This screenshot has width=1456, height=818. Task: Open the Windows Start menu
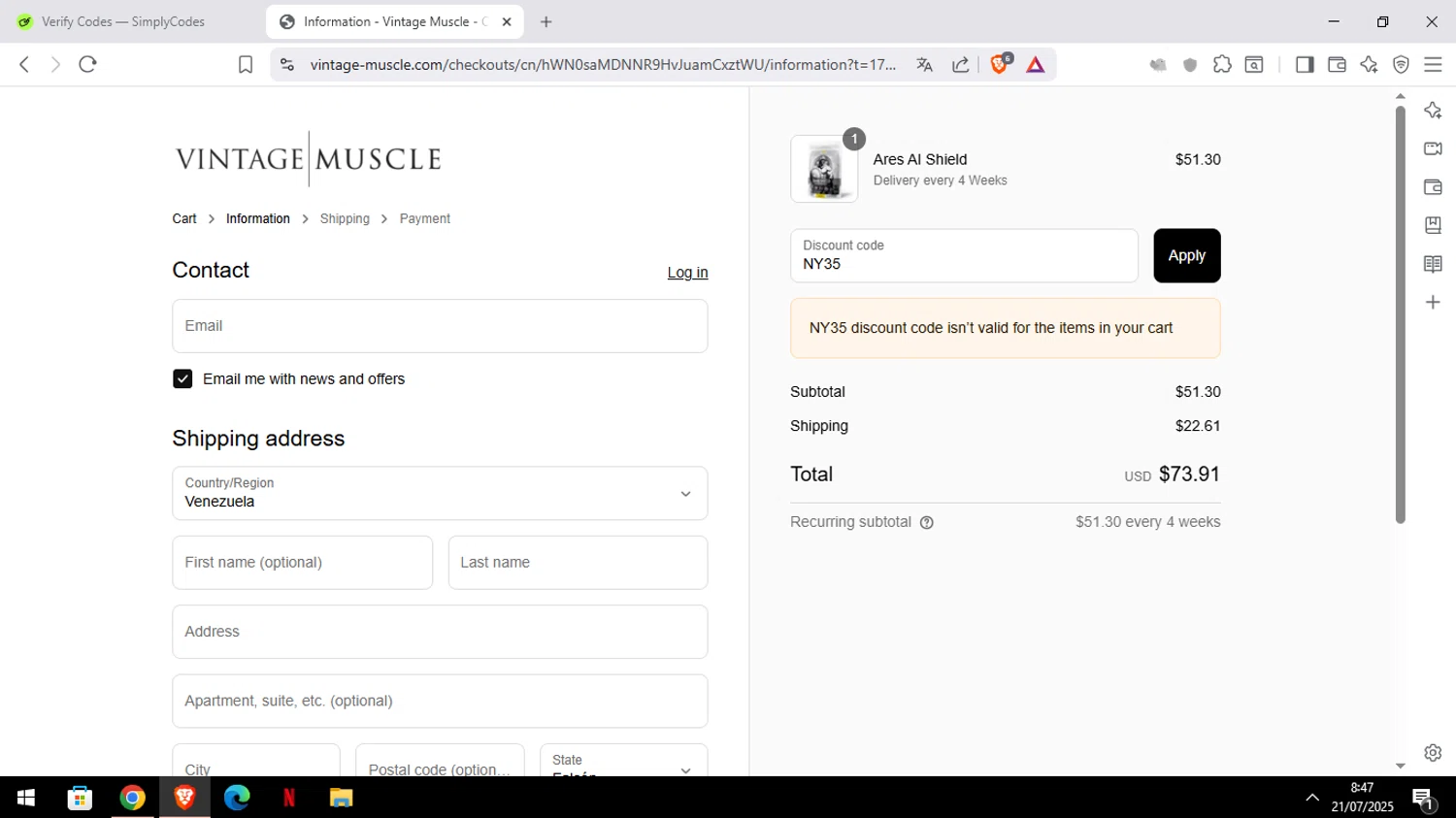[26, 798]
